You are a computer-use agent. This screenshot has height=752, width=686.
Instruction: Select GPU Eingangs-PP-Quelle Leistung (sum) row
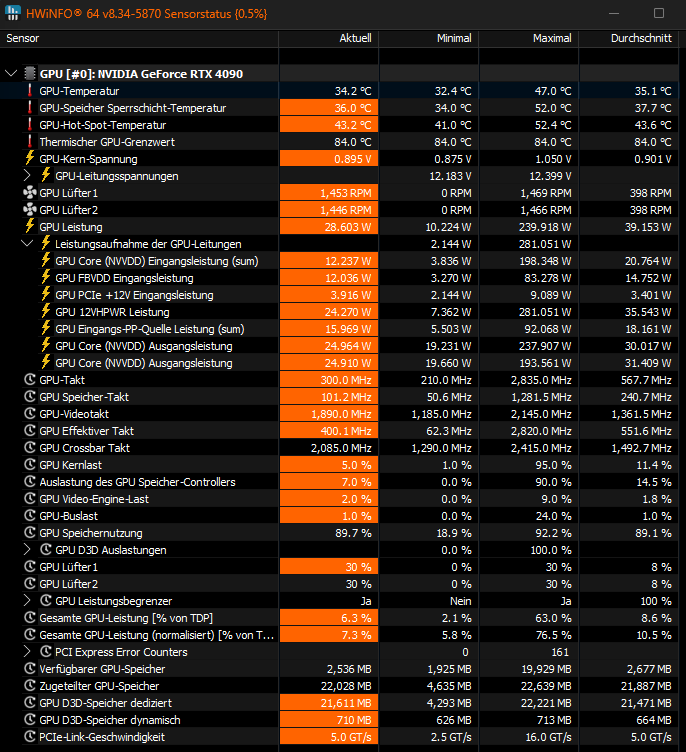[339, 329]
